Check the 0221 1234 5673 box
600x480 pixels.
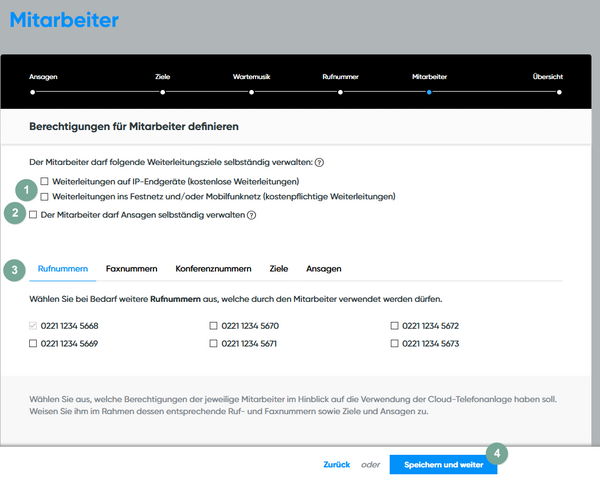point(395,344)
